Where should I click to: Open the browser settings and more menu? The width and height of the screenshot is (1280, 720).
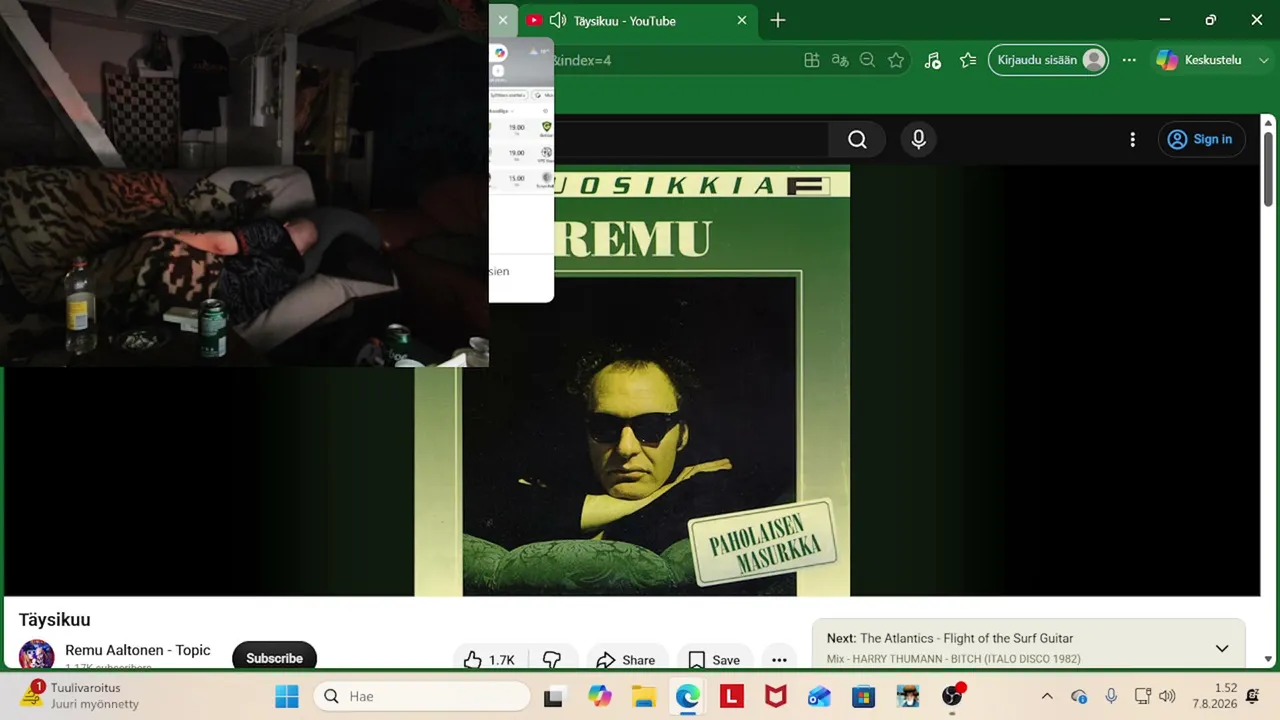pyautogui.click(x=1129, y=60)
